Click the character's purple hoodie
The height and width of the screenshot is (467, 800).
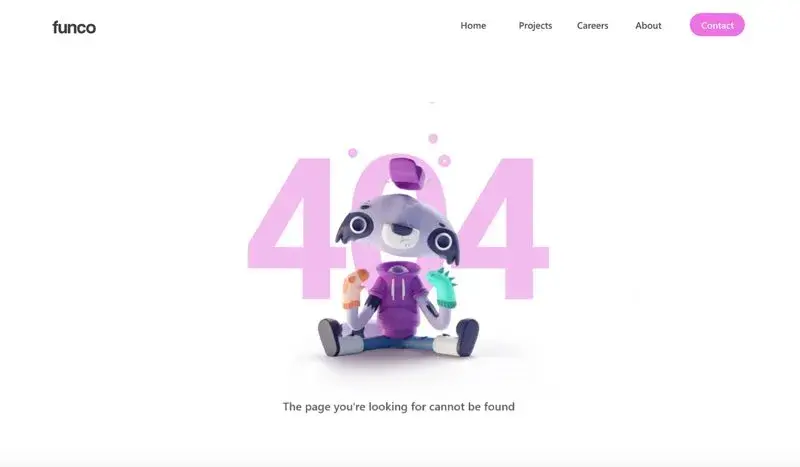click(x=398, y=299)
